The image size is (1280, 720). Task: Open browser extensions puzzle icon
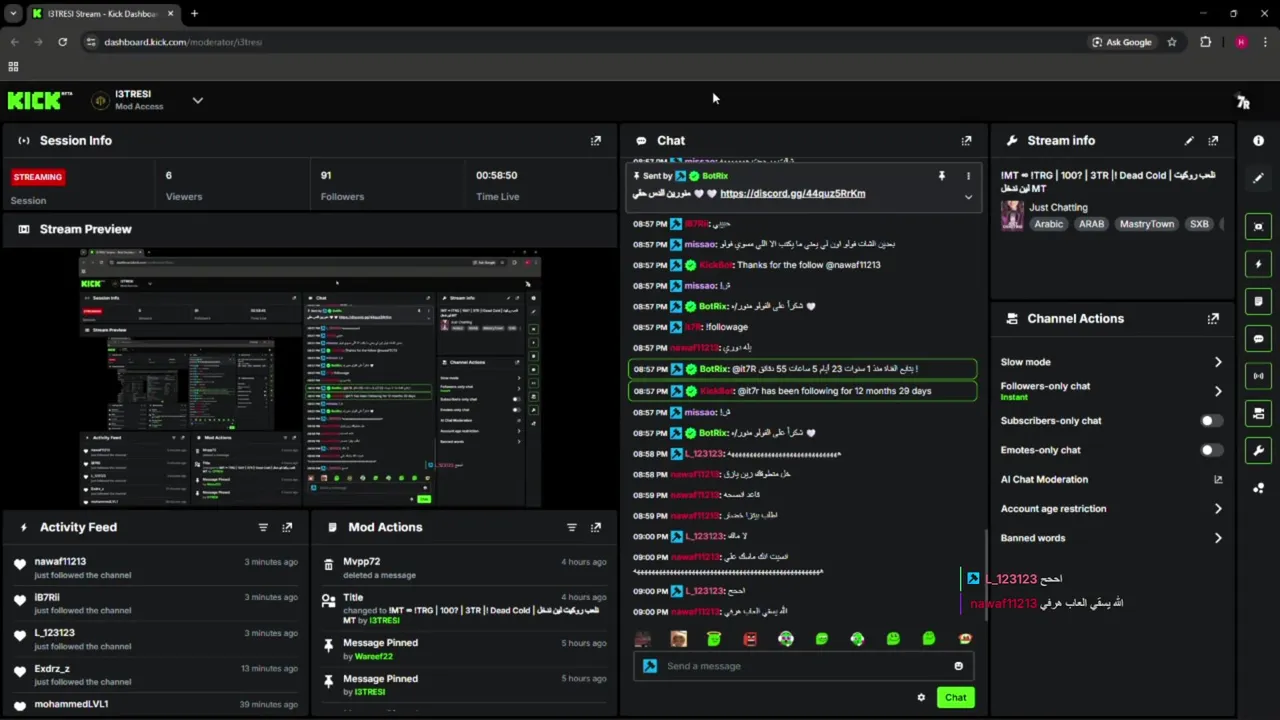pyautogui.click(x=1205, y=42)
